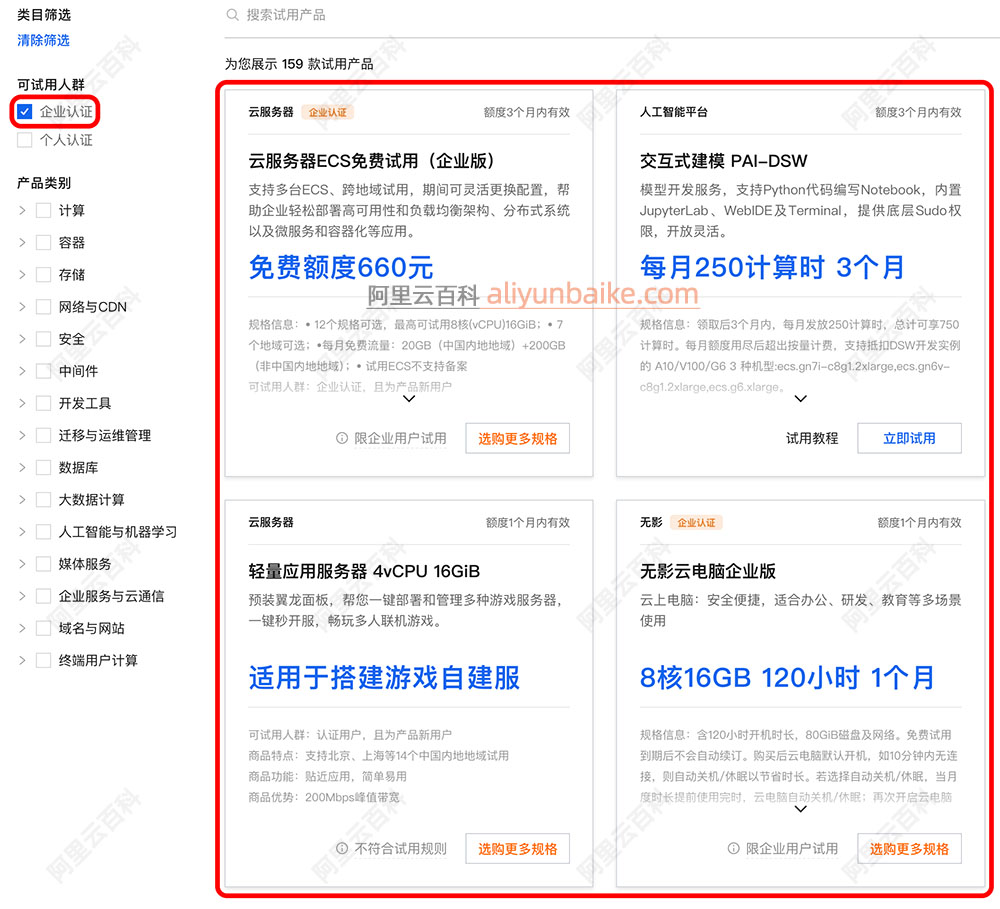Expand the 大数据计算 category arrow
Screen dimensions: 1000x909
point(22,499)
